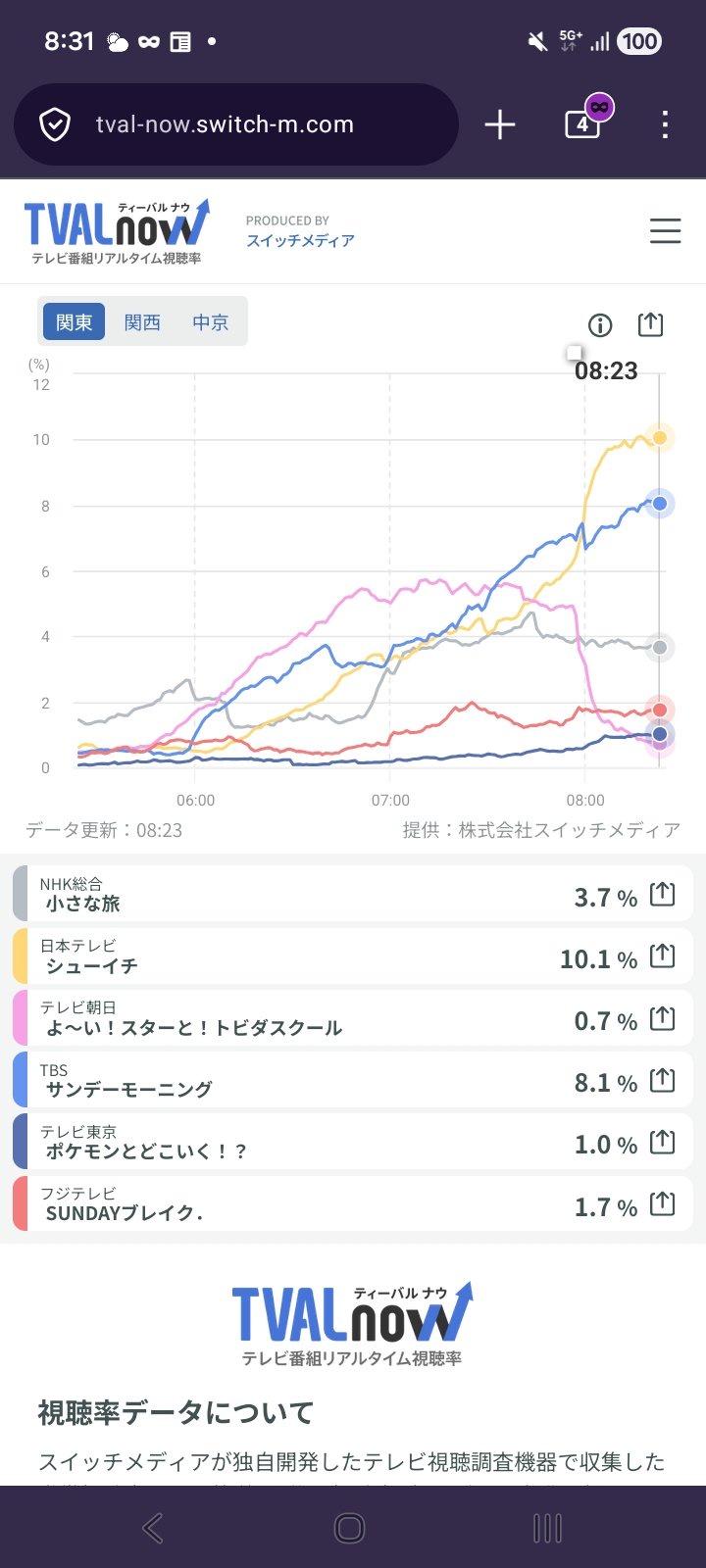The width and height of the screenshot is (706, 1568).
Task: Share the NHK総合 rating row
Action: 663,894
